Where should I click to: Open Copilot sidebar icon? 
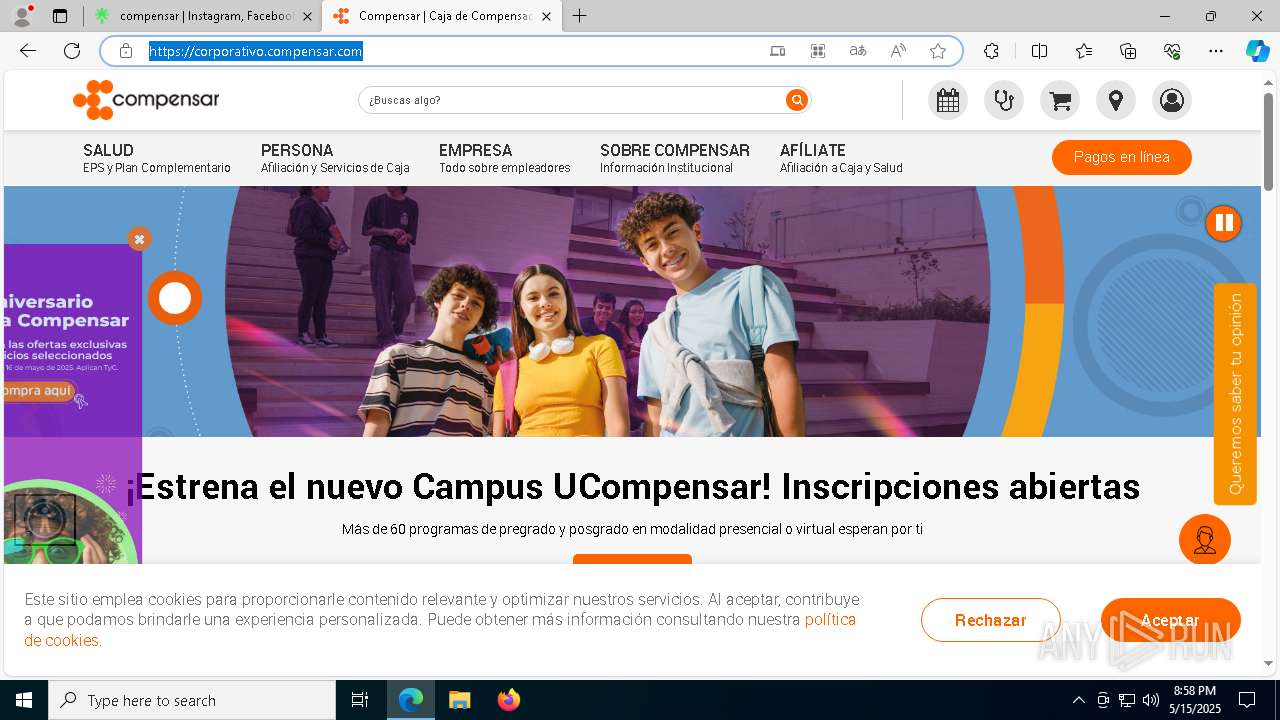click(x=1258, y=51)
